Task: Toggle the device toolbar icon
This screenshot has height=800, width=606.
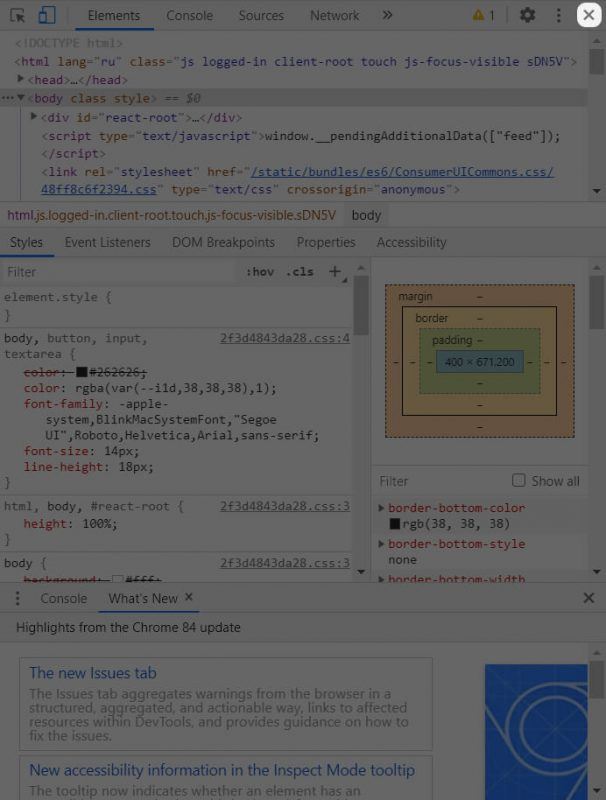Action: click(x=47, y=15)
